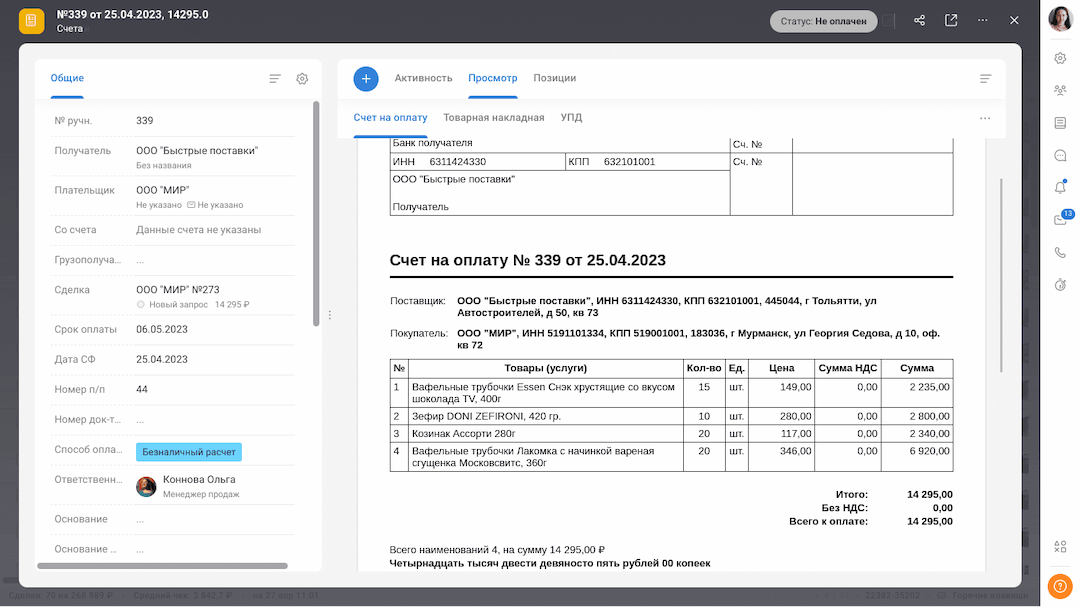Close the invoice card
The height and width of the screenshot is (607, 1080).
tap(1014, 21)
